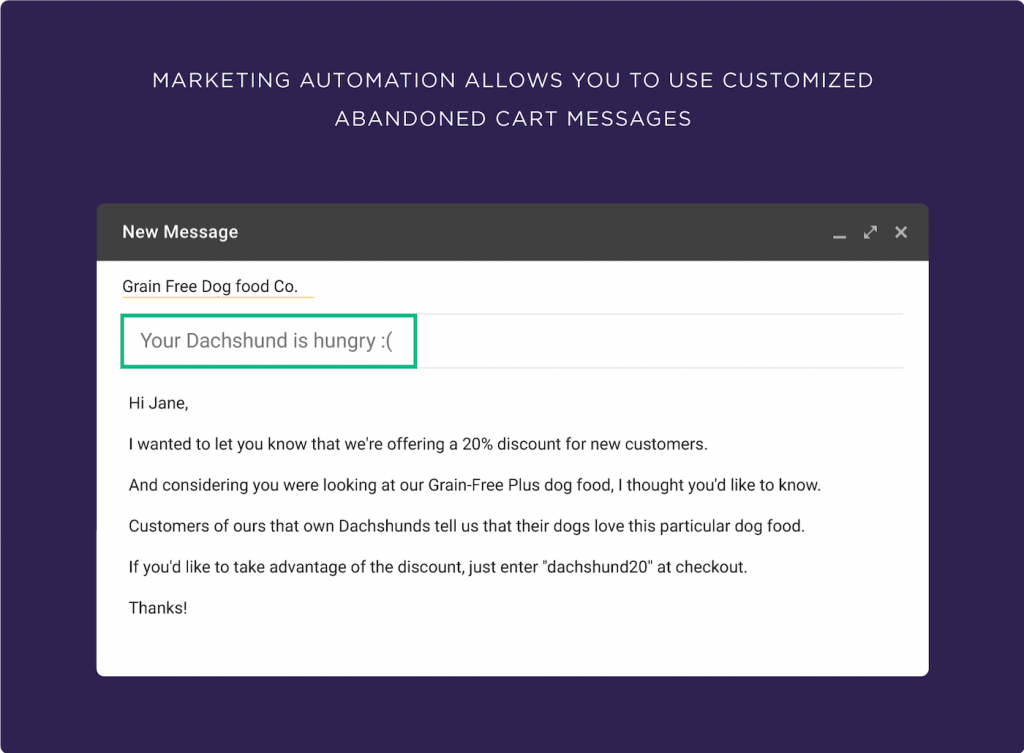The height and width of the screenshot is (753, 1024).
Task: Click the blank area below Thanks! in message body
Action: [x=512, y=647]
